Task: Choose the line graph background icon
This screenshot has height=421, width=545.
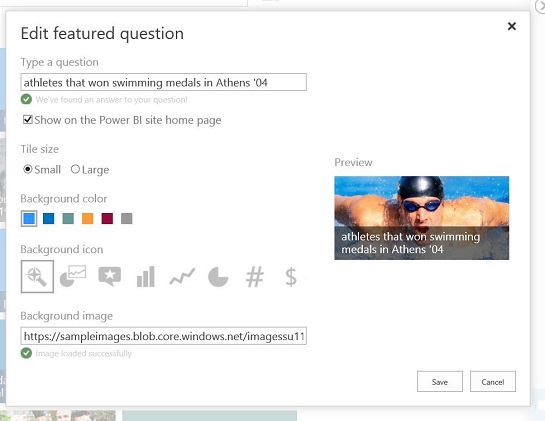Action: point(182,277)
